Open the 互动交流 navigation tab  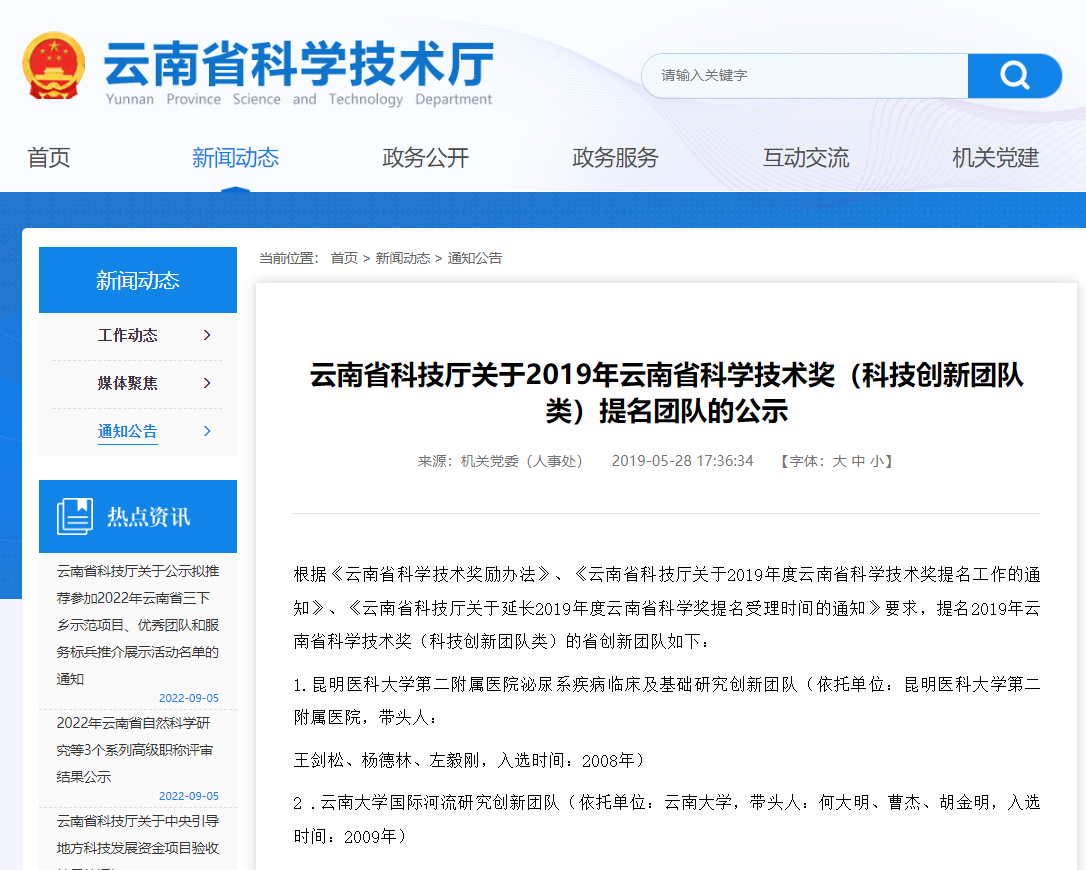[805, 158]
